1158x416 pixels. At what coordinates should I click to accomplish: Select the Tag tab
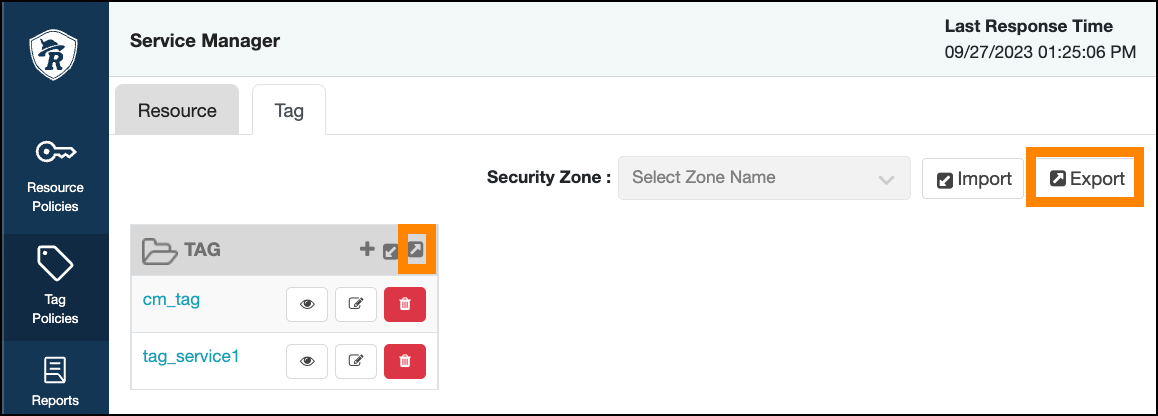point(289,110)
